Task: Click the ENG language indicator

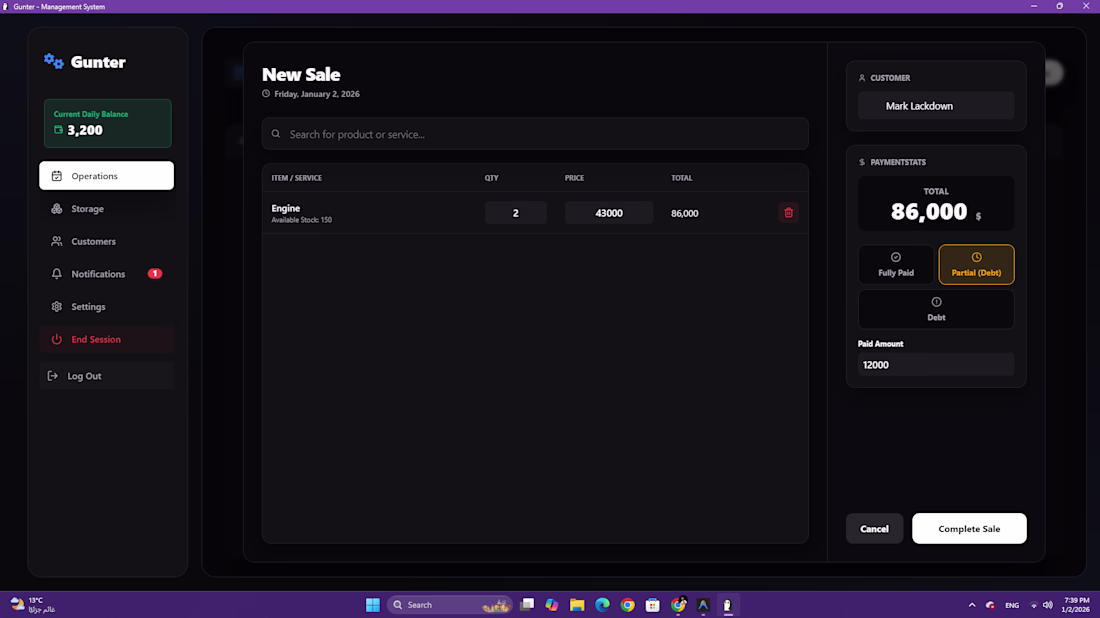Action: pyautogui.click(x=1012, y=605)
